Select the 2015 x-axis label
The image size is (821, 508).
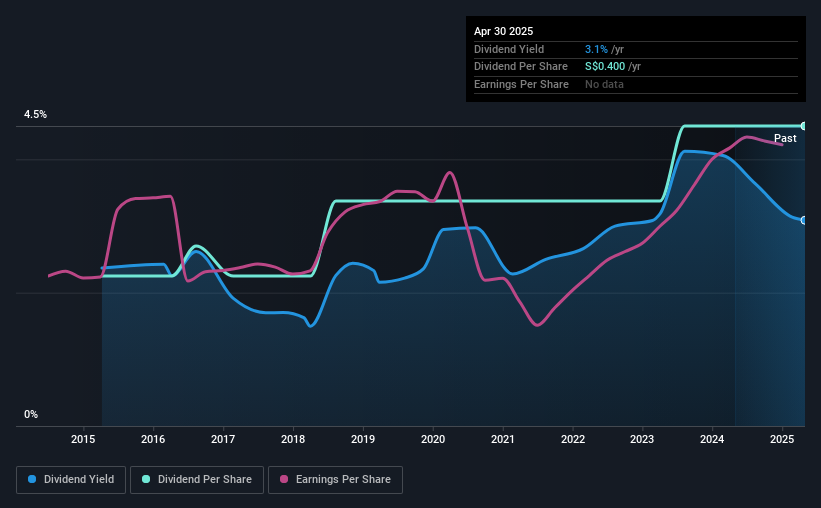pyautogui.click(x=83, y=439)
